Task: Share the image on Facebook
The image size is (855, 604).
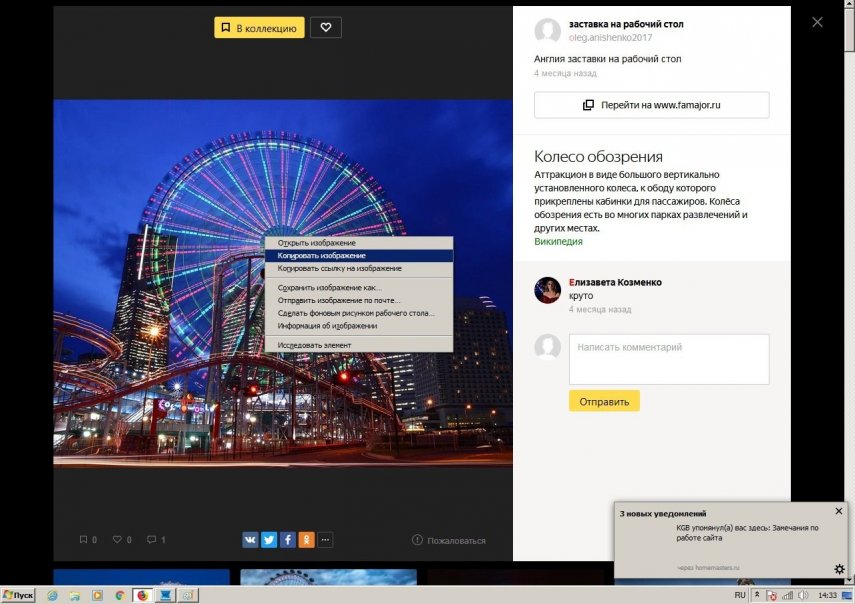Action: (288, 540)
